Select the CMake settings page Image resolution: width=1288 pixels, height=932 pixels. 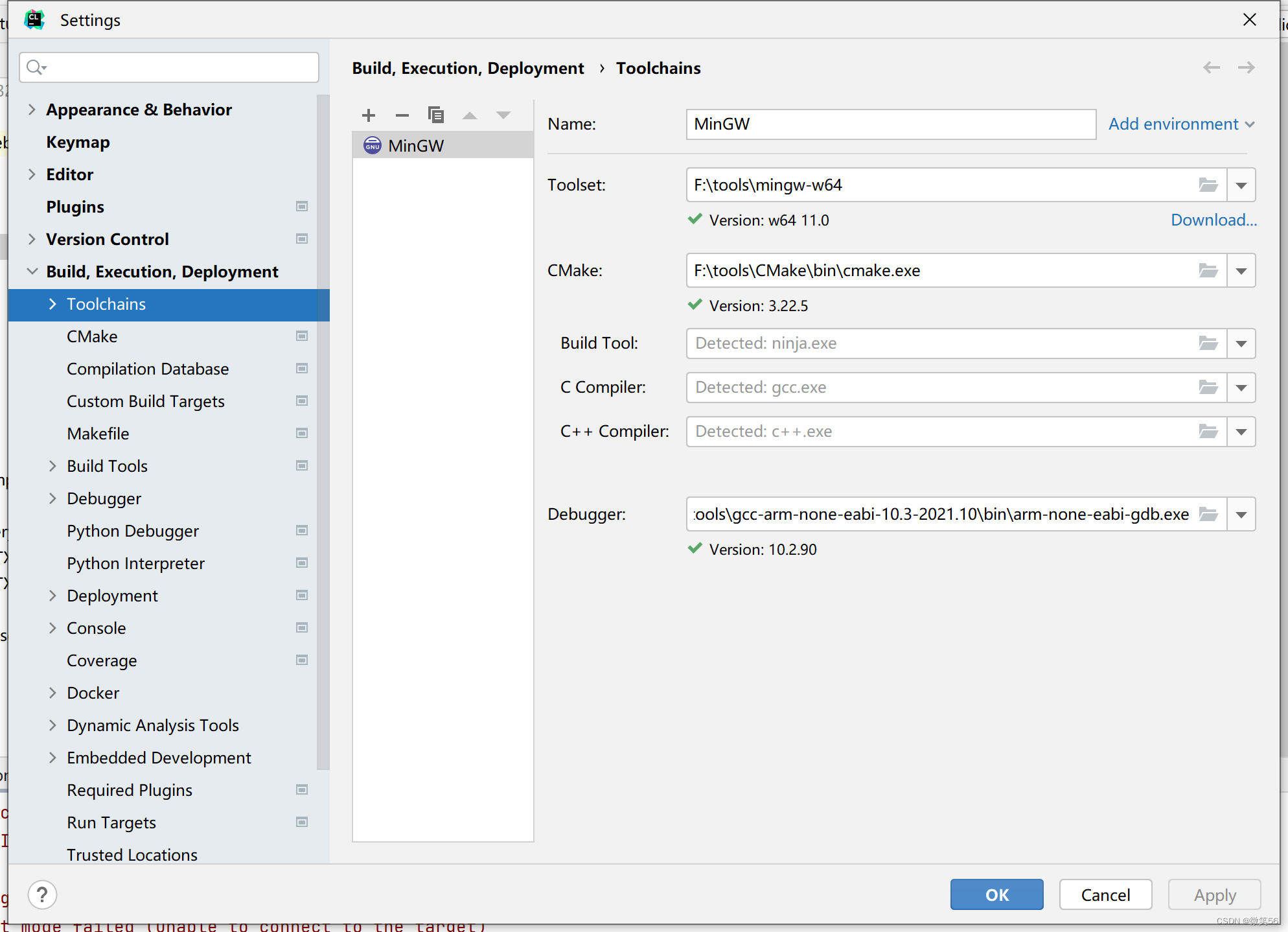coord(93,336)
